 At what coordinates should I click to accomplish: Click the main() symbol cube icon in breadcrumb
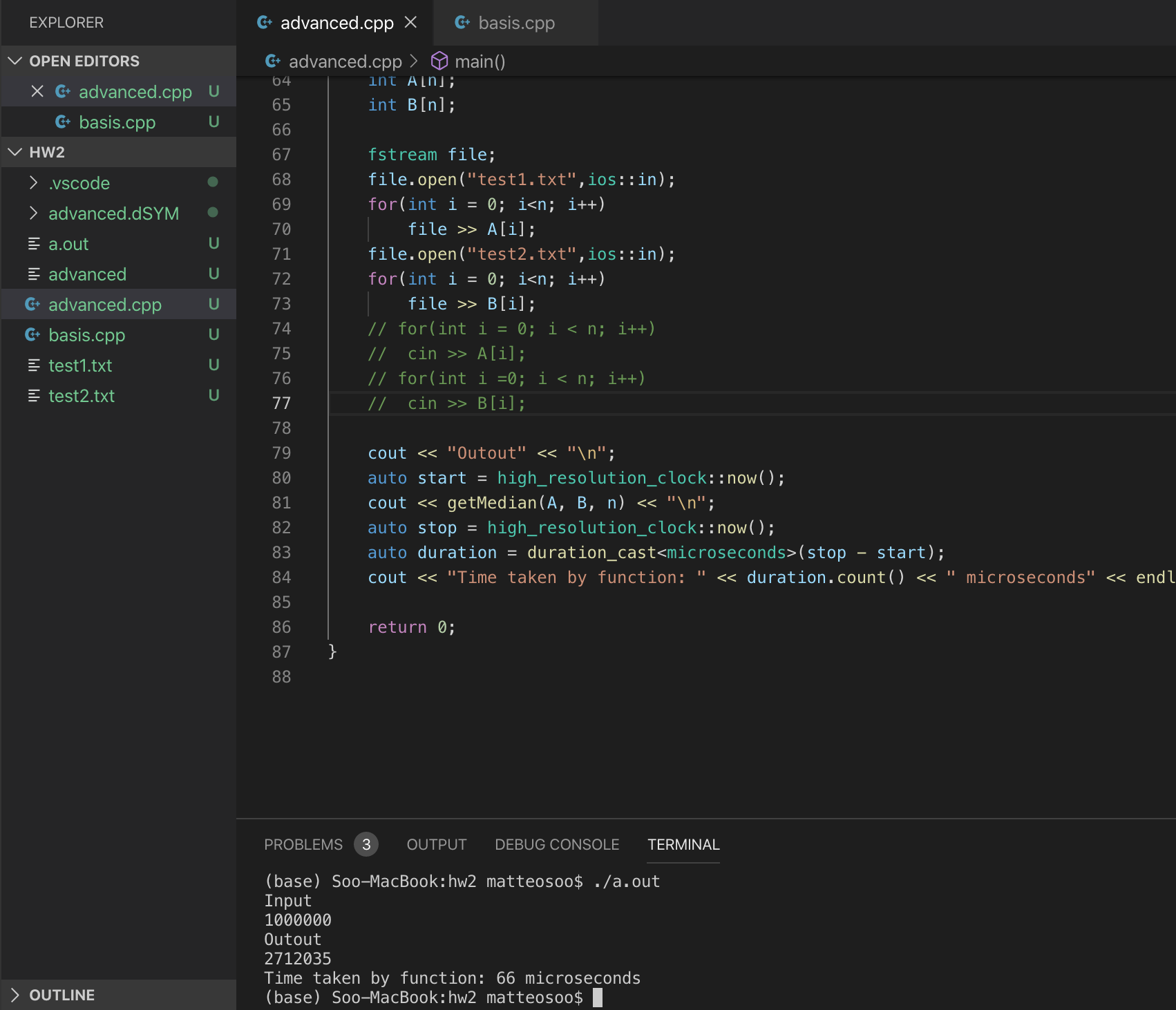(x=439, y=61)
